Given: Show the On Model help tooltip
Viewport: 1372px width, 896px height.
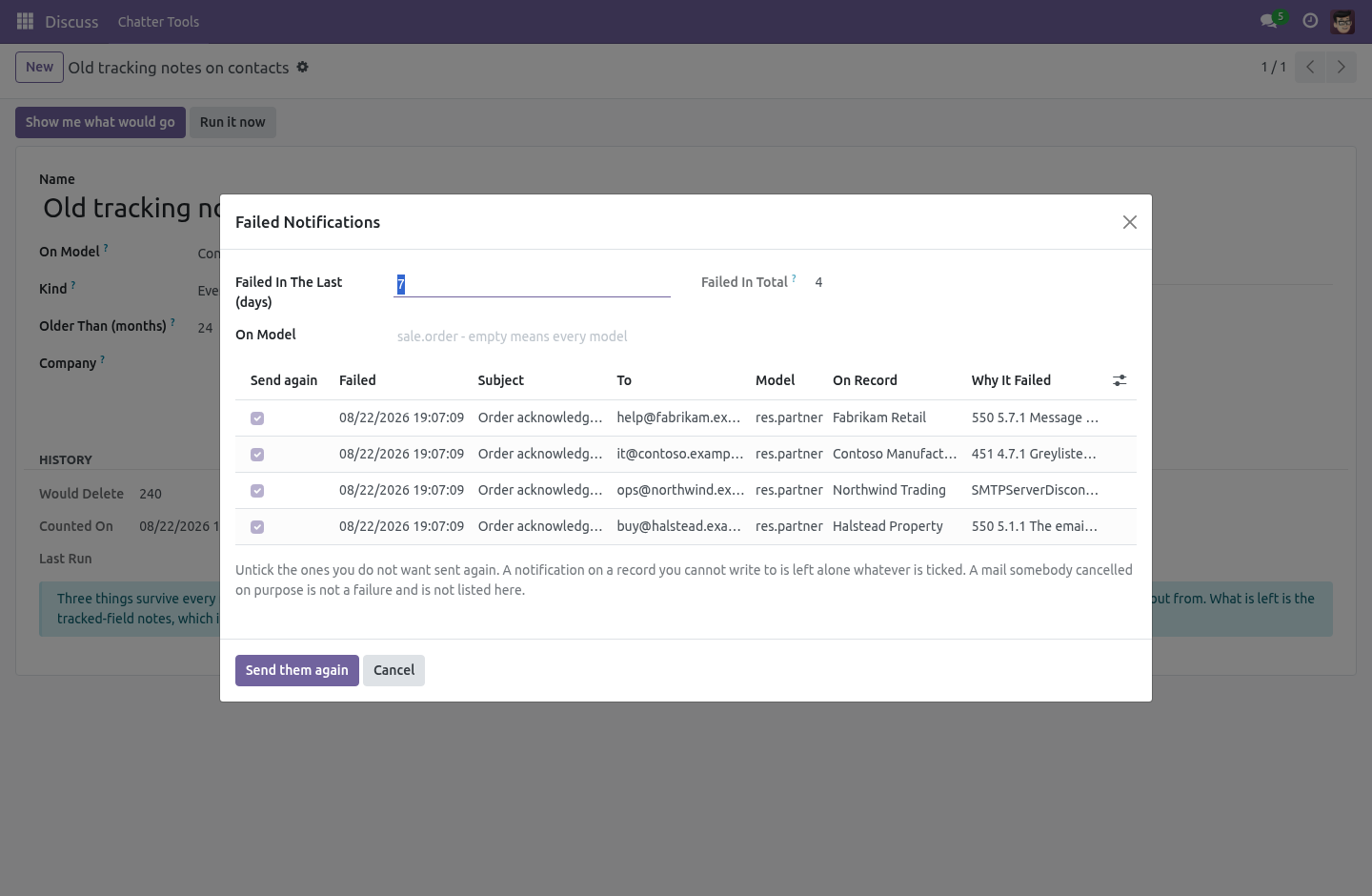Looking at the screenshot, I should click(106, 248).
